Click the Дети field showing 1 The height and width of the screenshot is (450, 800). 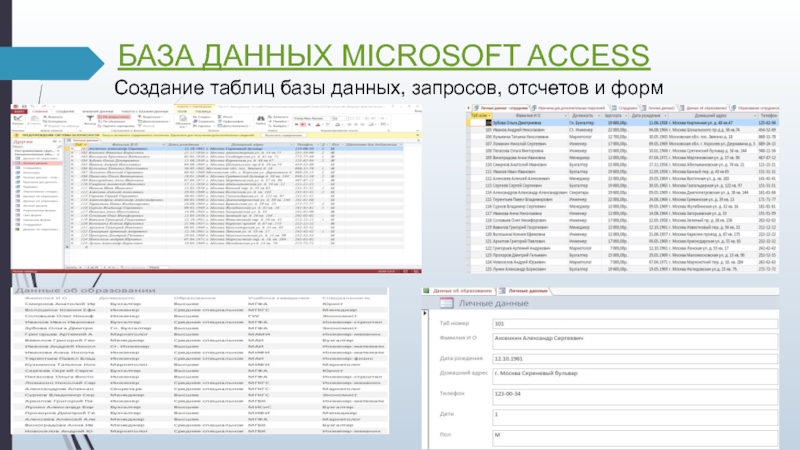635,417
